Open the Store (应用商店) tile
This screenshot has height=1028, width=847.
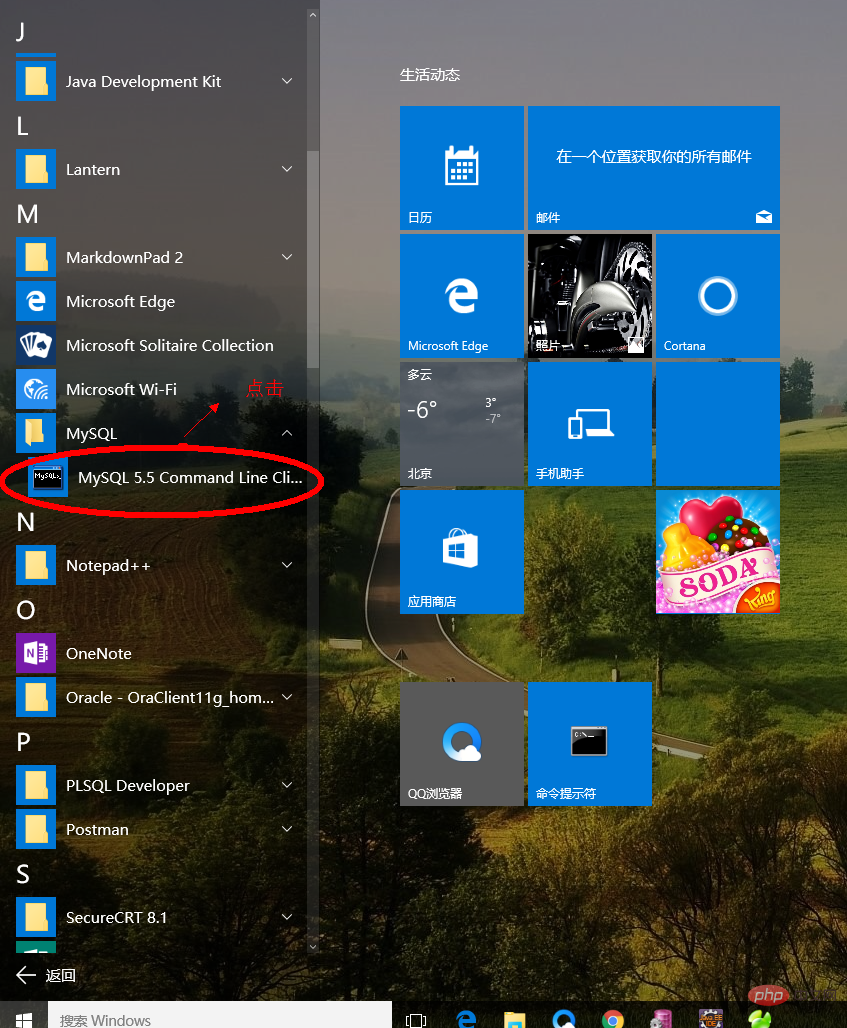[462, 552]
